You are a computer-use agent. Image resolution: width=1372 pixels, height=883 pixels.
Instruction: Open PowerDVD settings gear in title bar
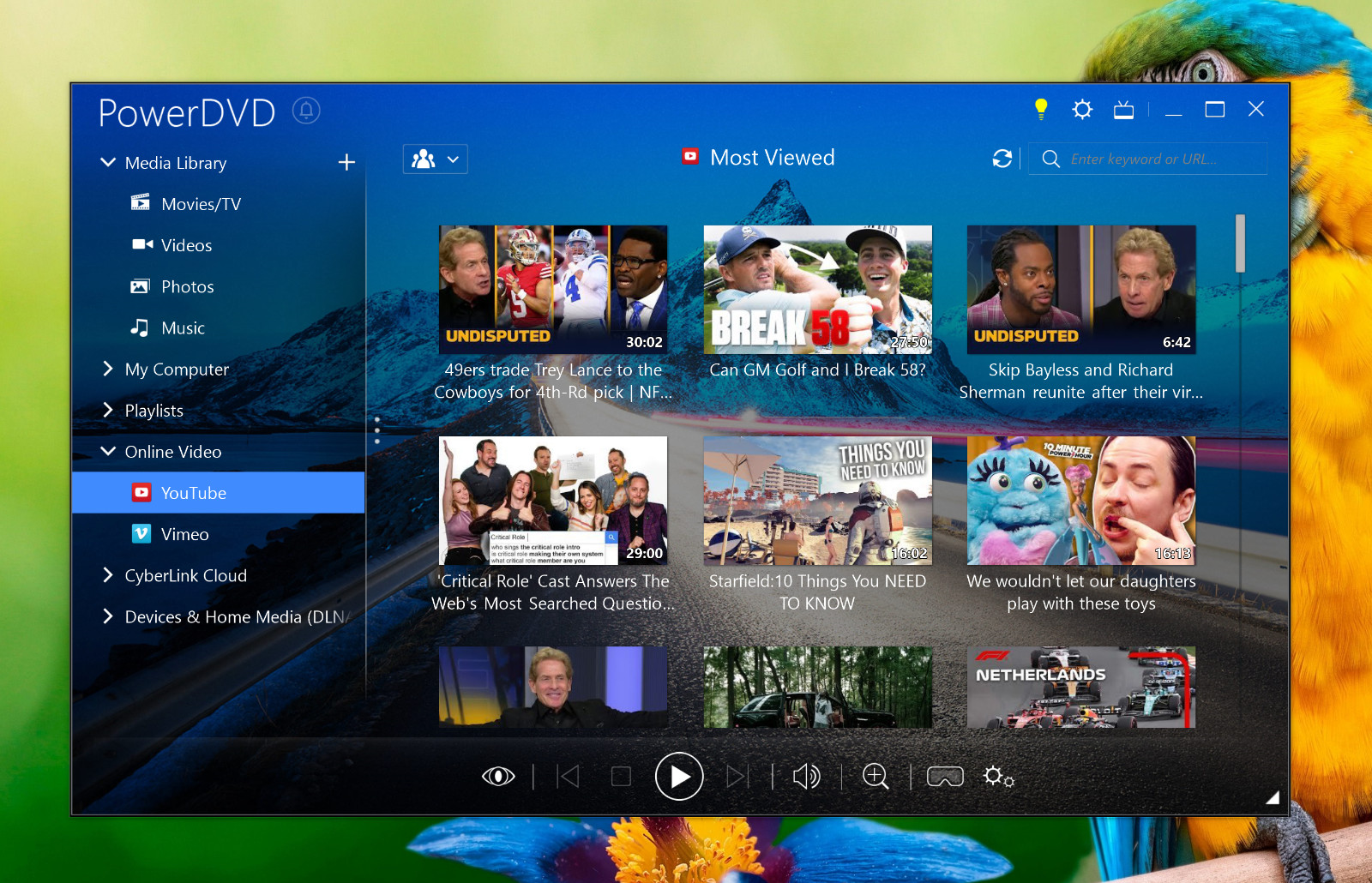click(1082, 109)
